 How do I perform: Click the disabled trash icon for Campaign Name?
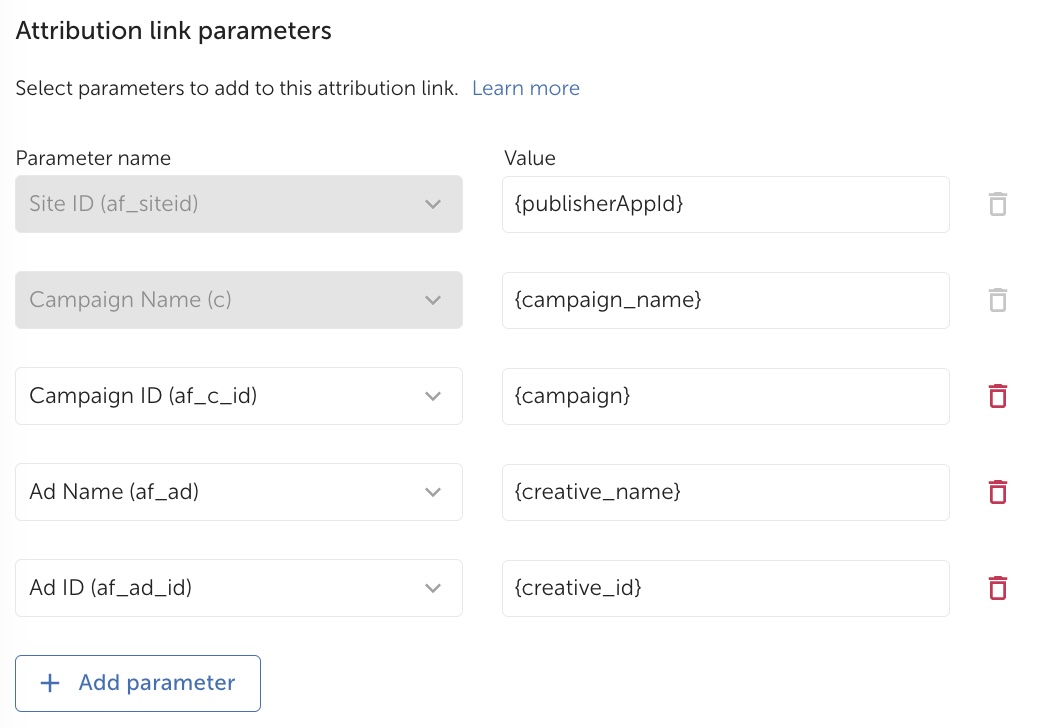point(997,300)
